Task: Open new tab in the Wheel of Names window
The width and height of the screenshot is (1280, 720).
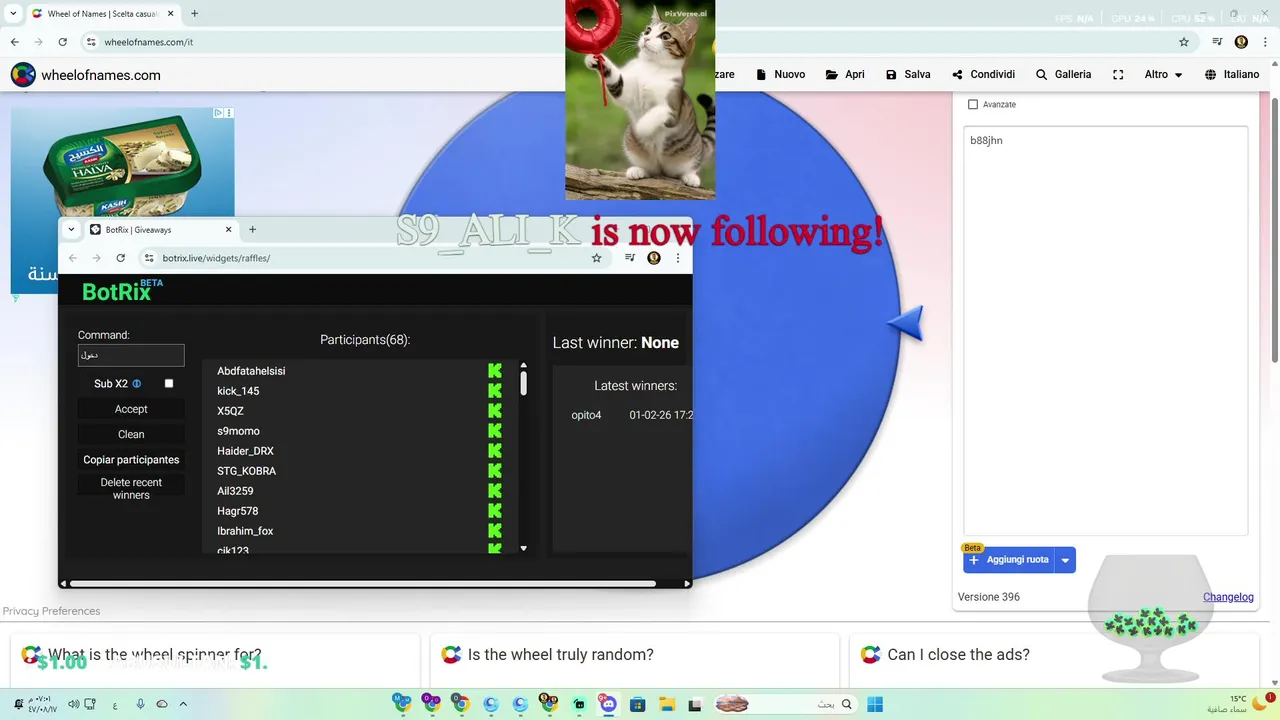Action: point(194,14)
